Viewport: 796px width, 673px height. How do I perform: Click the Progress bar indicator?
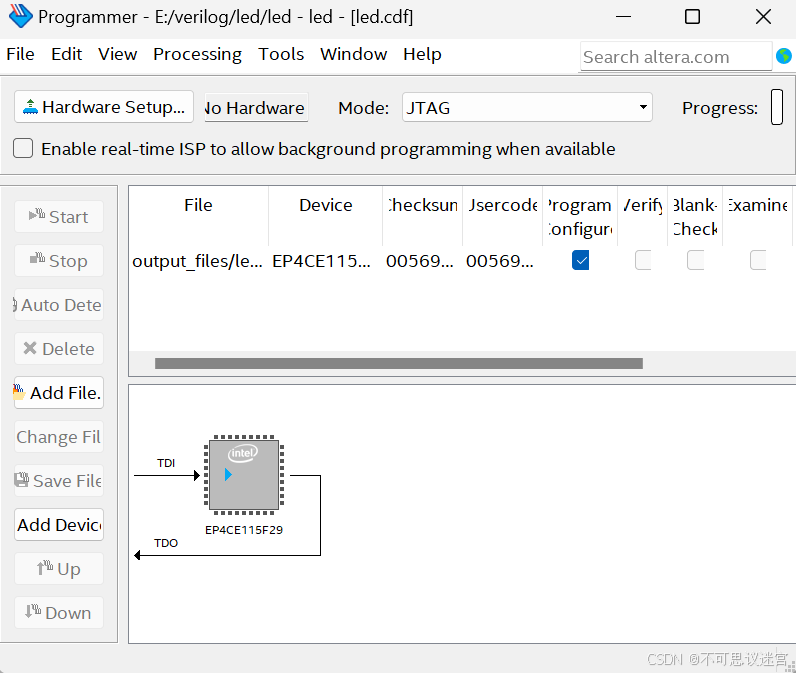pyautogui.click(x=777, y=107)
